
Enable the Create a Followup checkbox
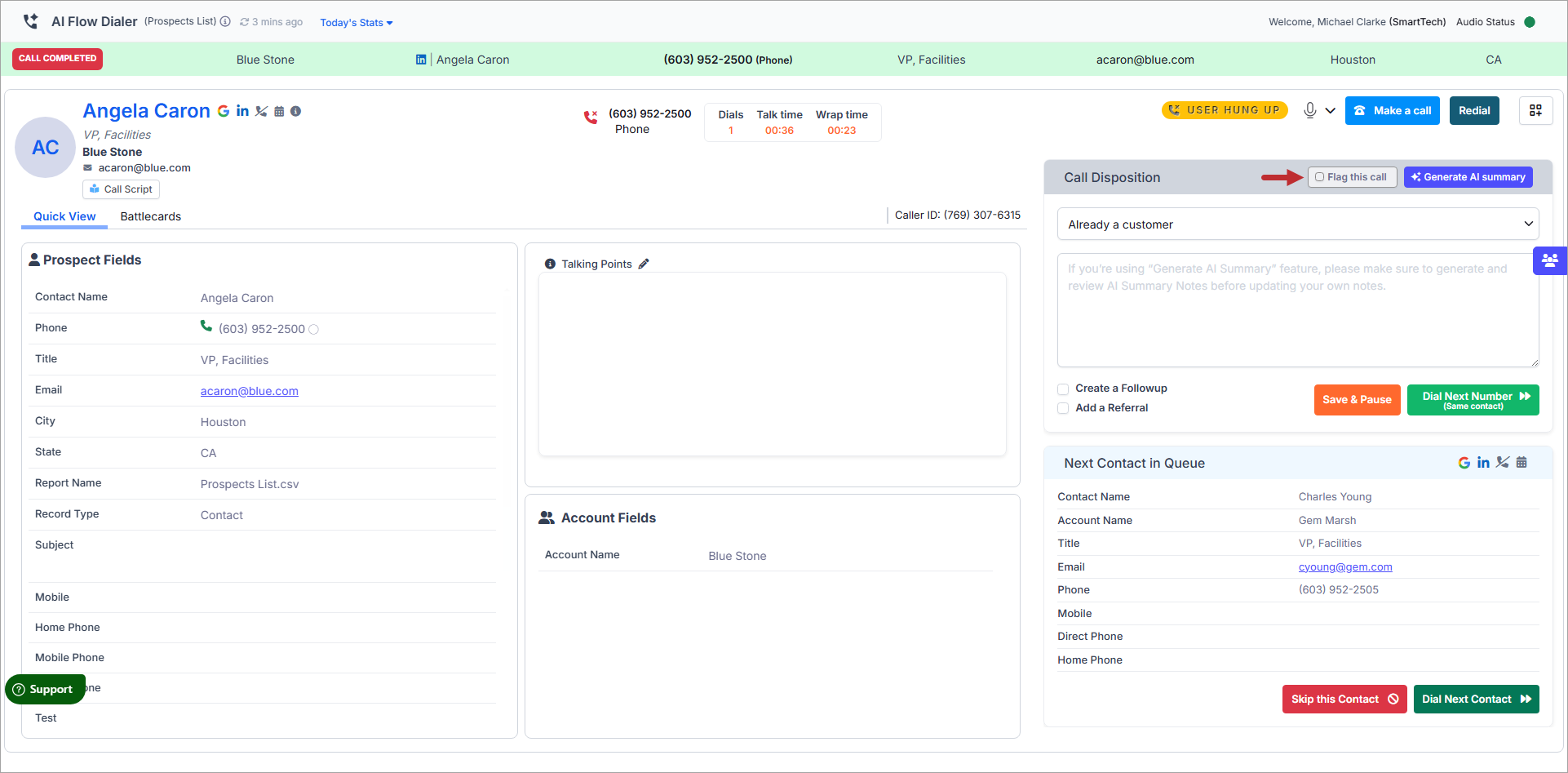(1063, 389)
